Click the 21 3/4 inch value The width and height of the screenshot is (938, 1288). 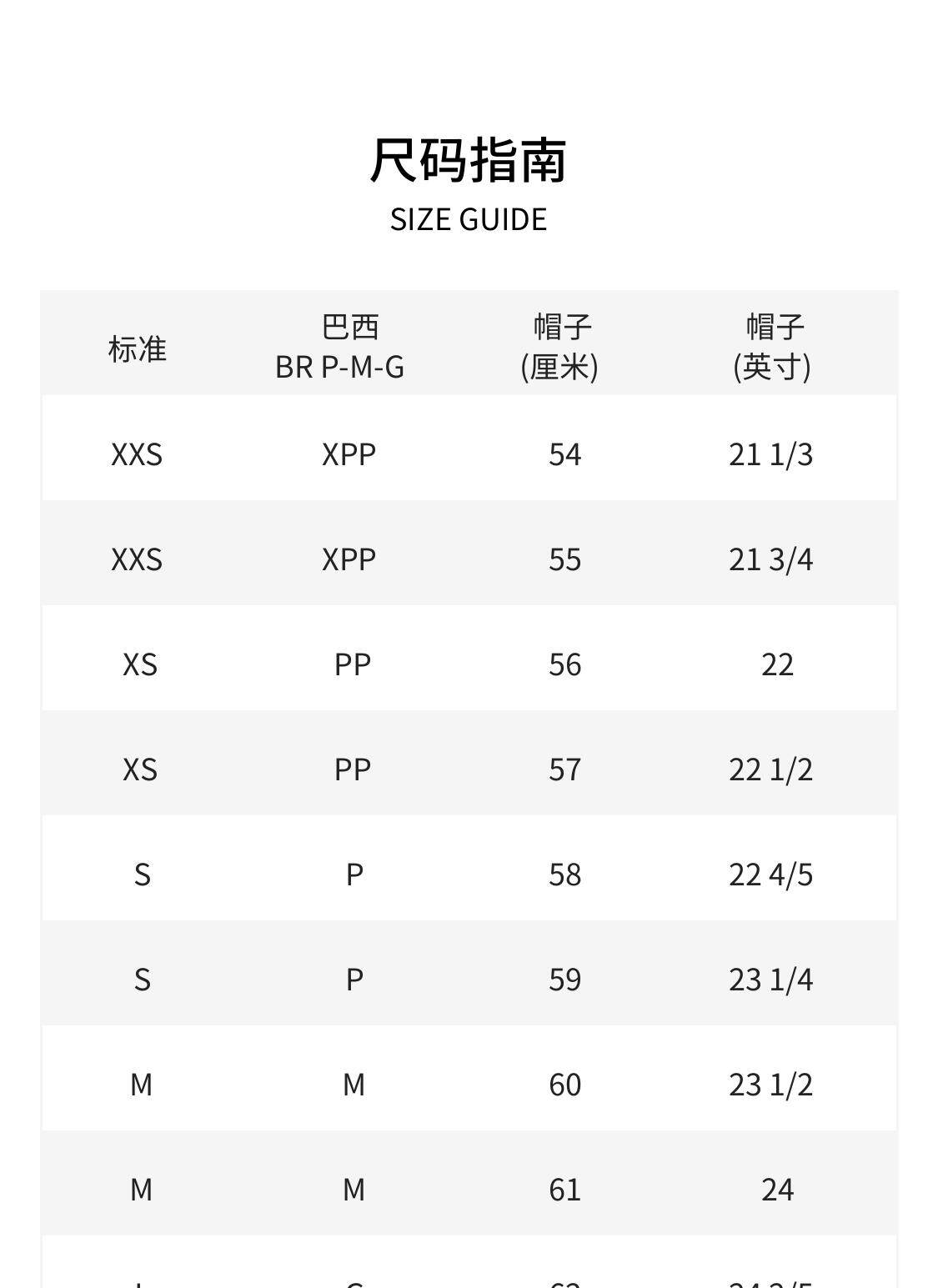click(x=770, y=559)
